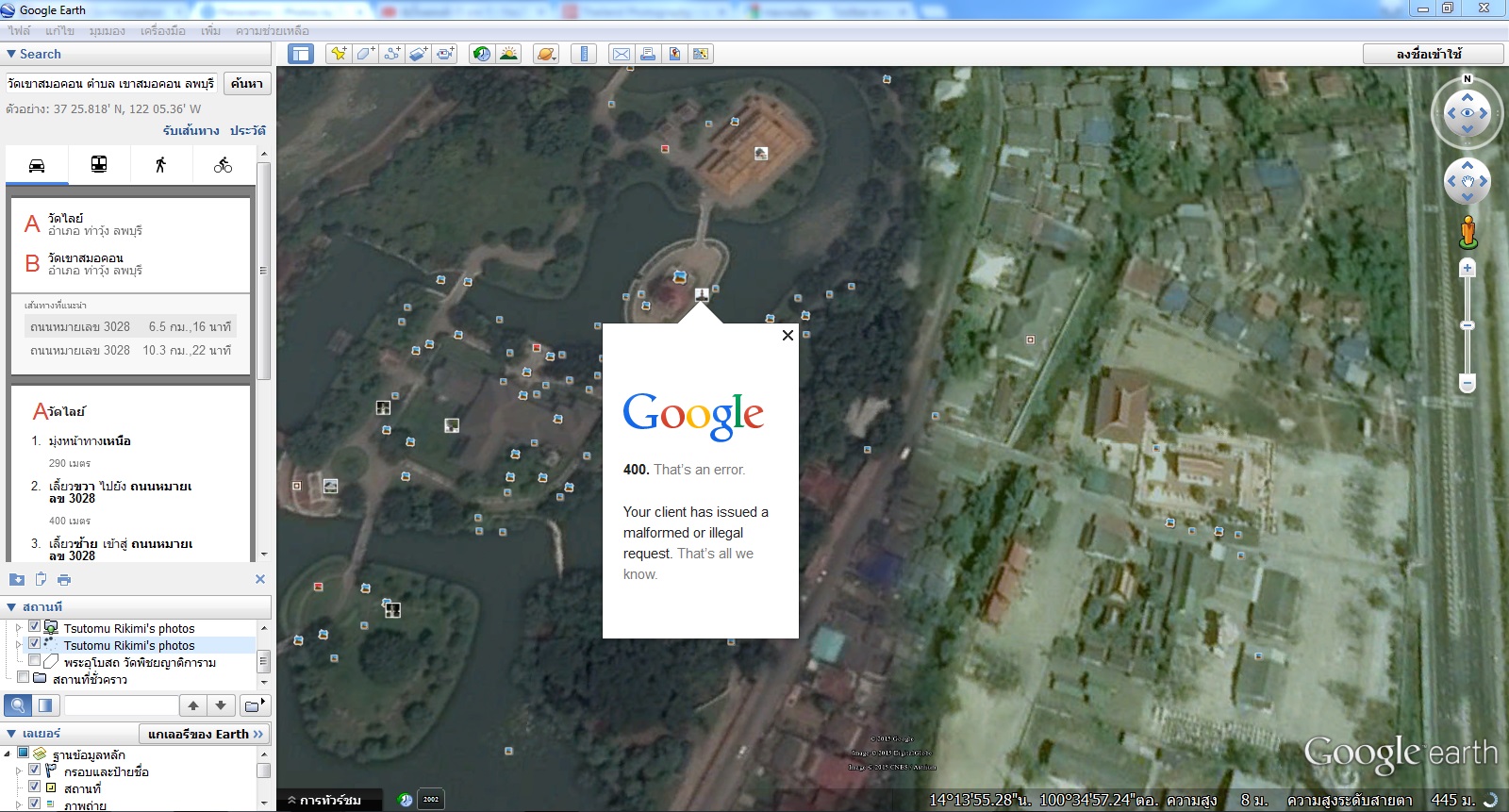Select the driving directions car tab
Screen dimensions: 1509x812
[37, 165]
